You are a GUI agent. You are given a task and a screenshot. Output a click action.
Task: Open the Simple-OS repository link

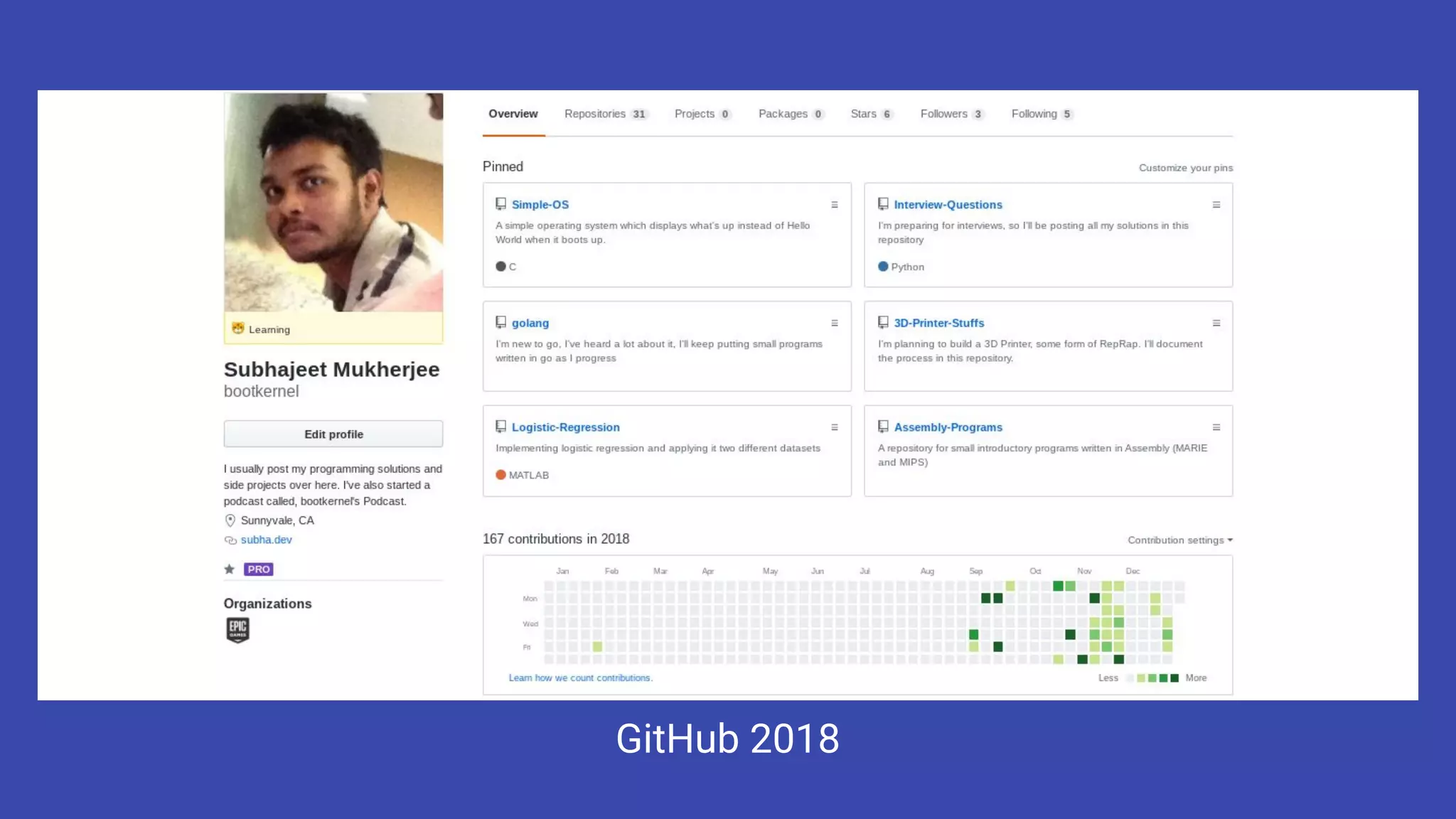click(540, 205)
